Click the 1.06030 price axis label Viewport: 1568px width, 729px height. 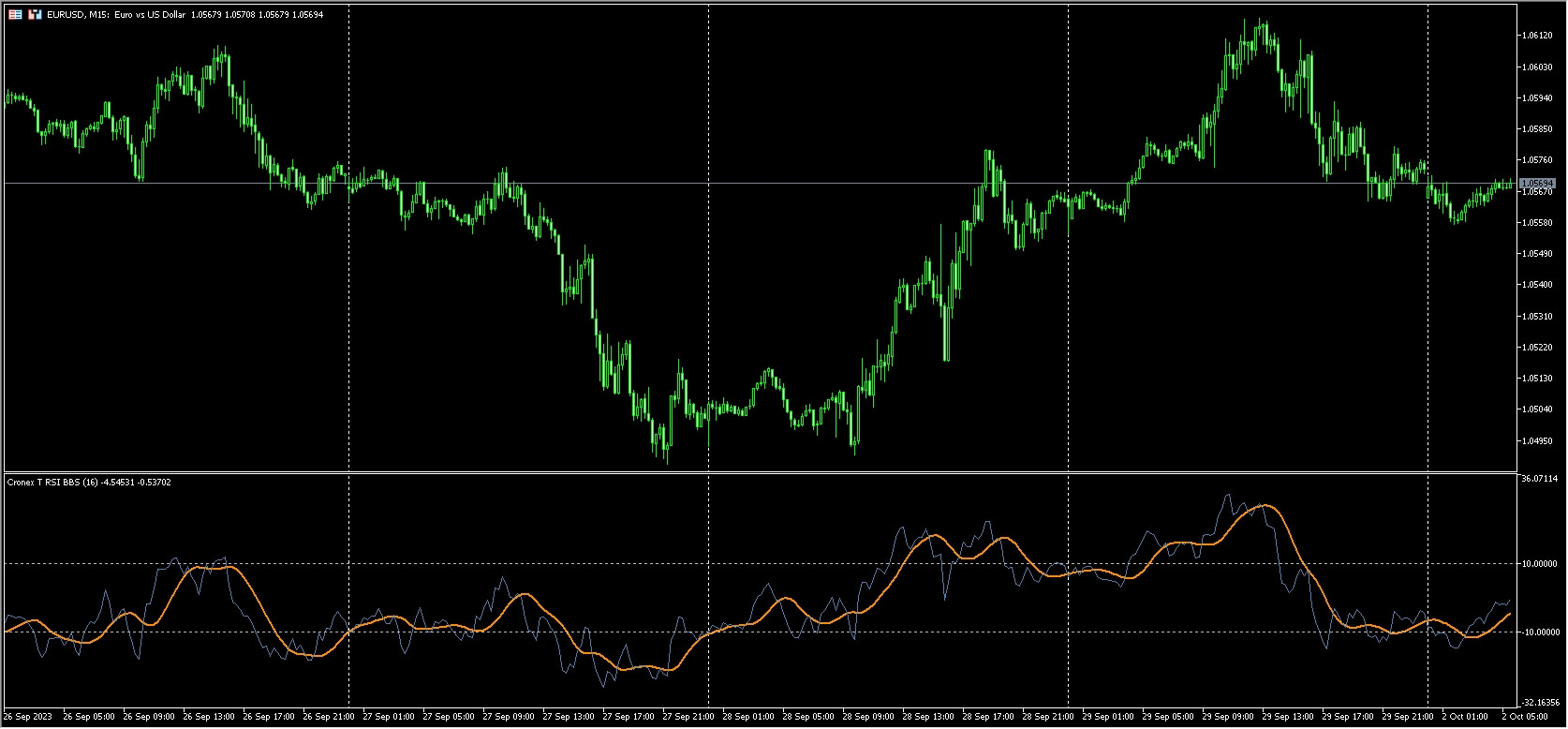pos(1537,67)
